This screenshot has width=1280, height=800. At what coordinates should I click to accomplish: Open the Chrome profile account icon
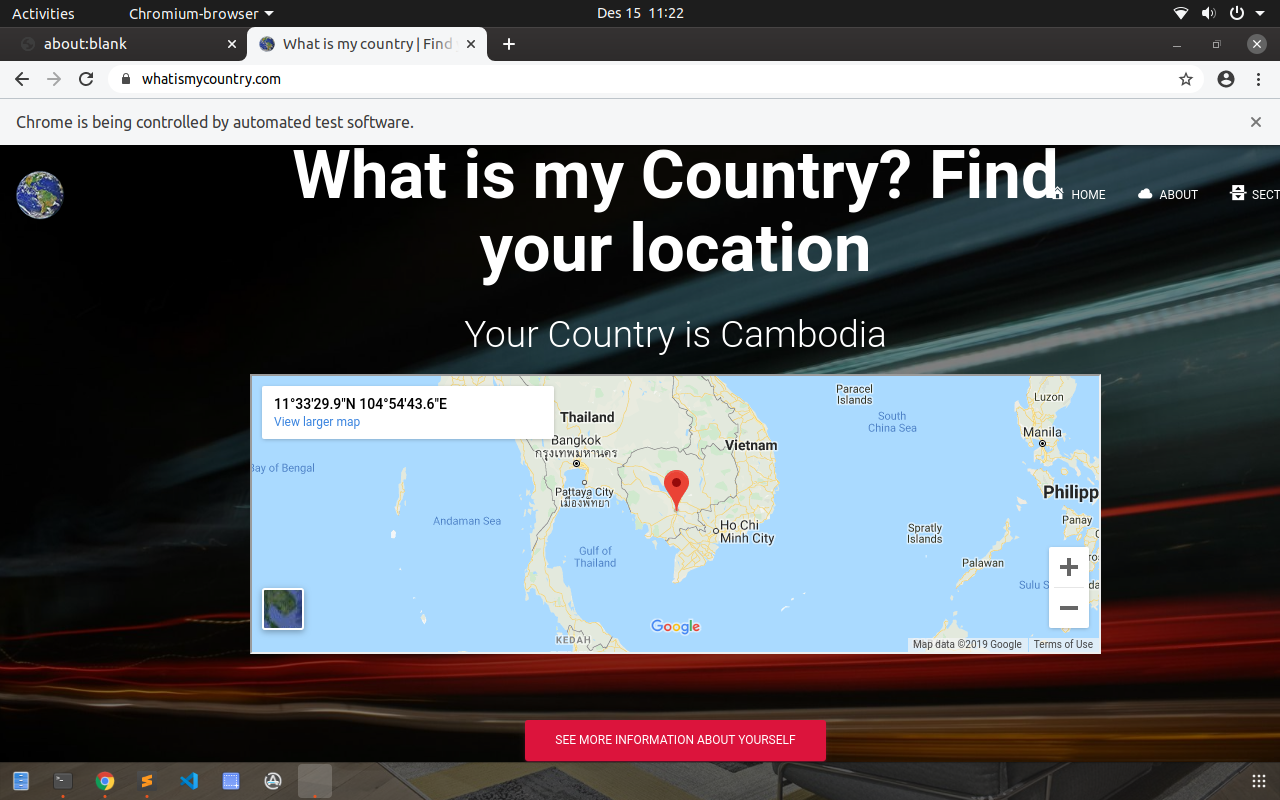[1226, 79]
